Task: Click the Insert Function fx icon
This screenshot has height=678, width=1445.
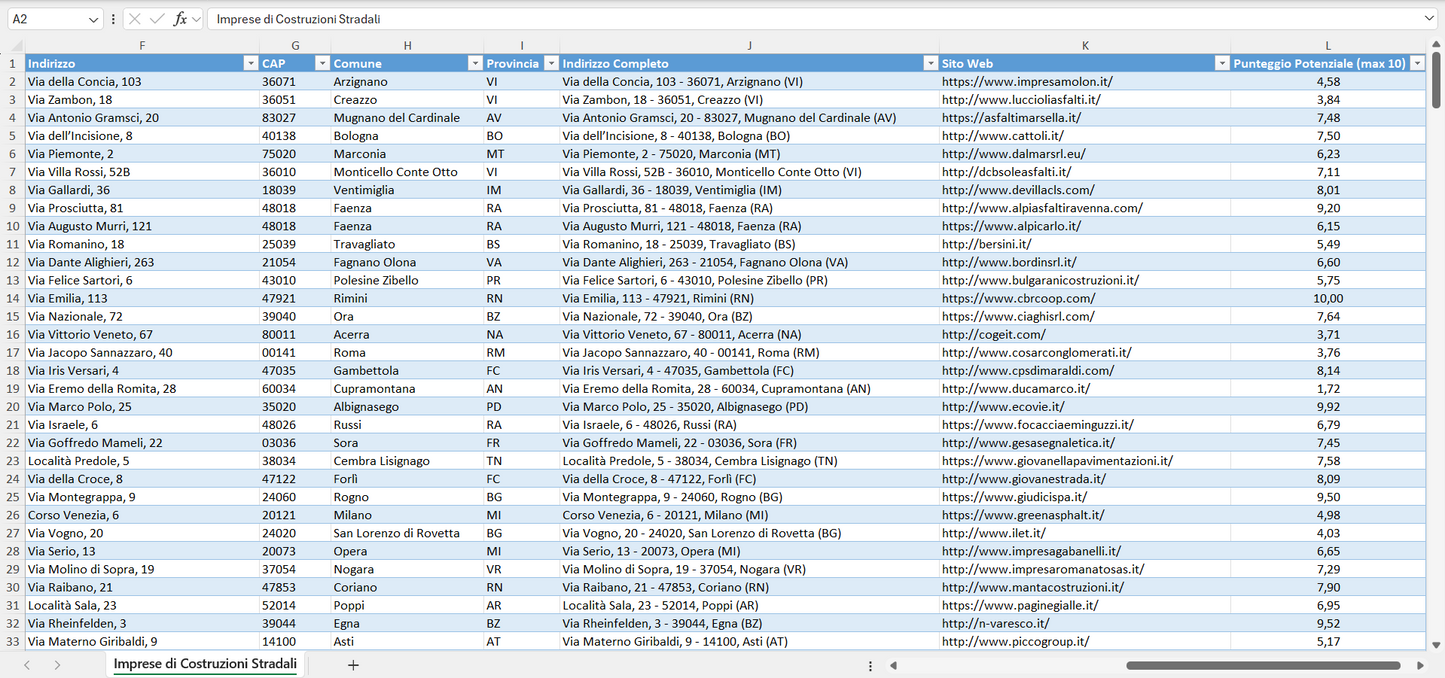Action: coord(180,19)
